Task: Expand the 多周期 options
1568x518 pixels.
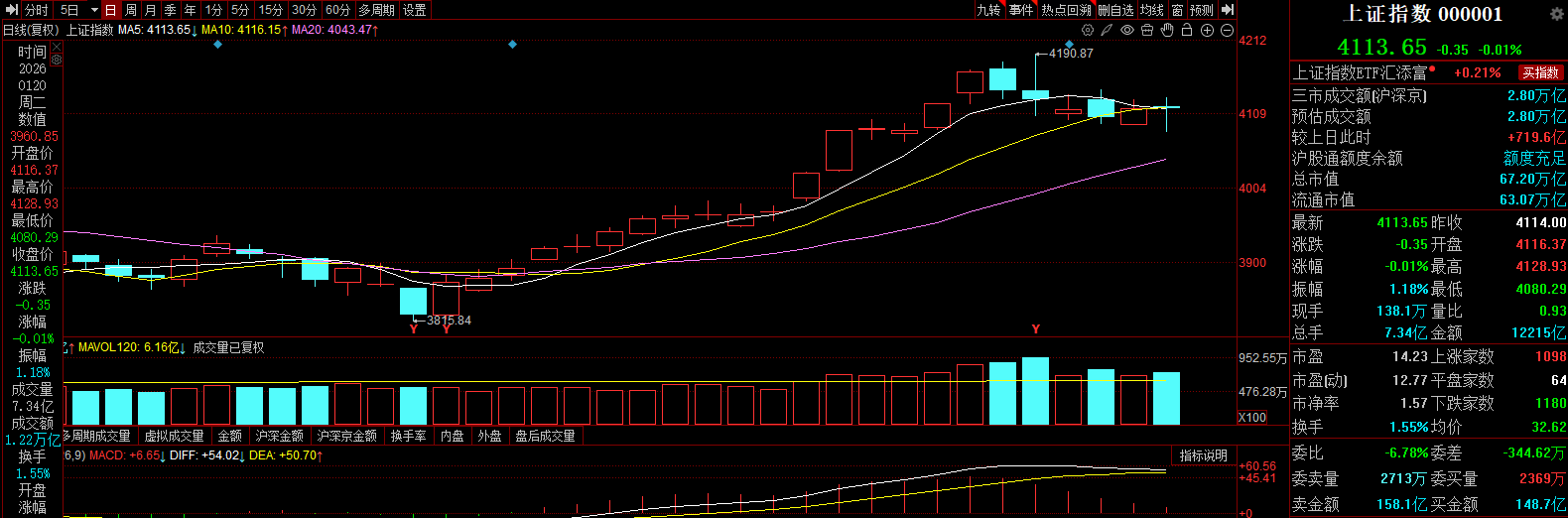Action: tap(376, 10)
